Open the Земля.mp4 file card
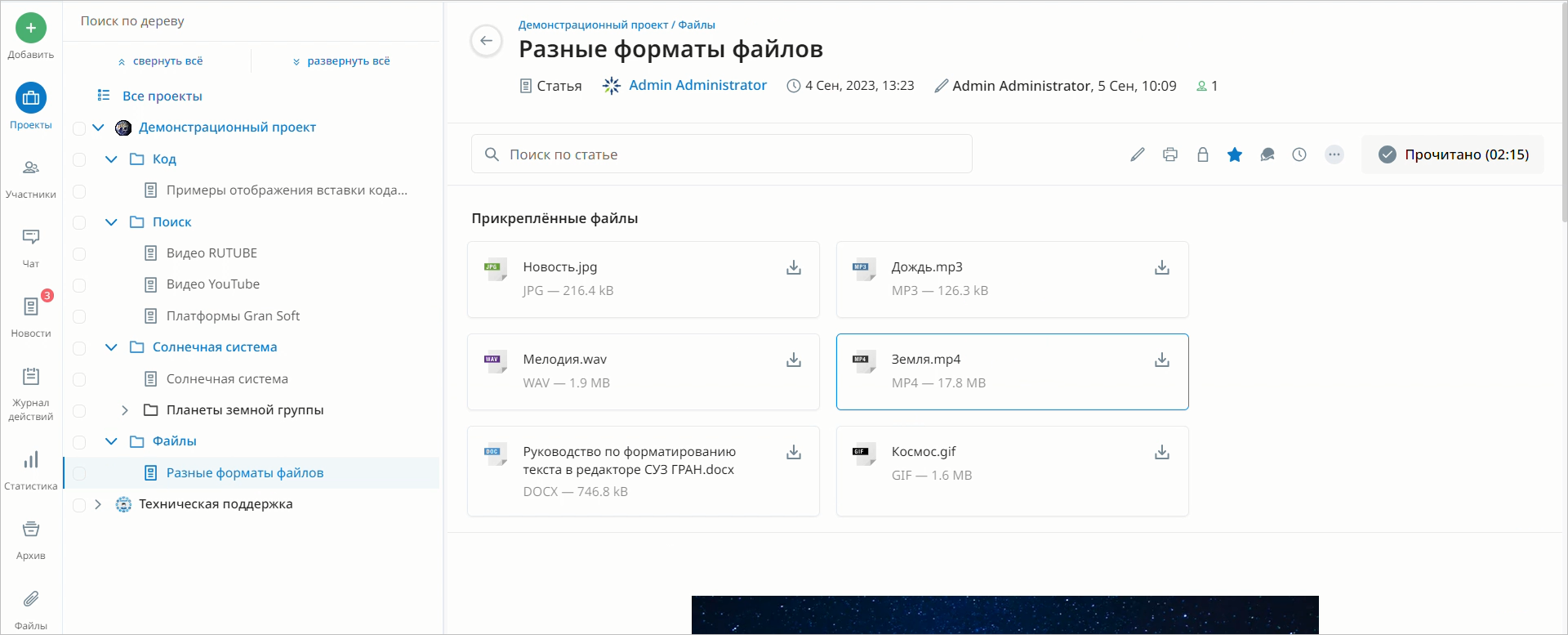This screenshot has width=1568, height=635. 1013,372
